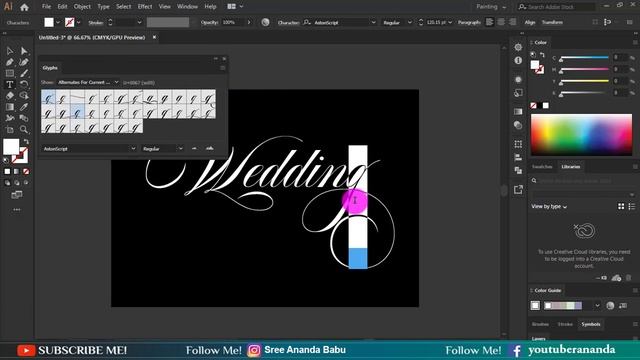Screen dimensions: 640x360
Task: Select the Rectangle tool
Action: [9, 73]
